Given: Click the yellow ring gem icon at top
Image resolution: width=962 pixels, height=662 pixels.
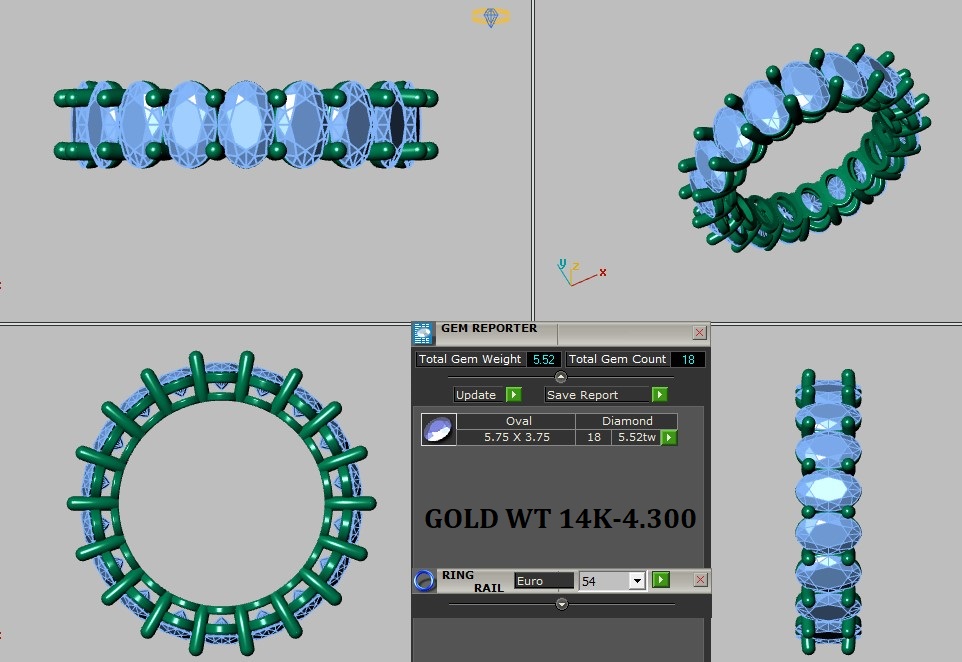Looking at the screenshot, I should point(491,17).
